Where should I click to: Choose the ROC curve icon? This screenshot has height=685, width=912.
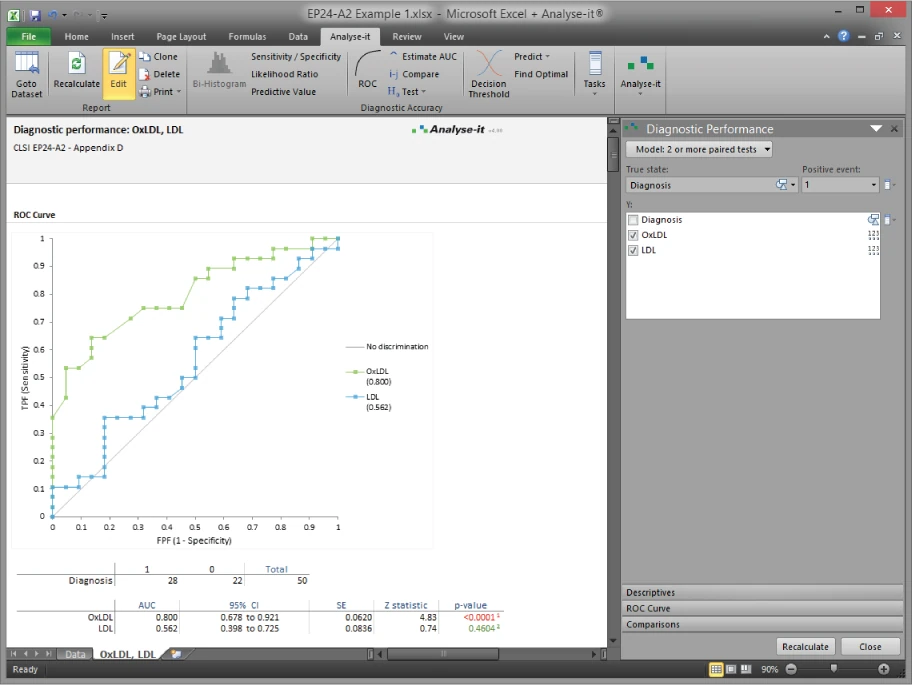coord(368,71)
